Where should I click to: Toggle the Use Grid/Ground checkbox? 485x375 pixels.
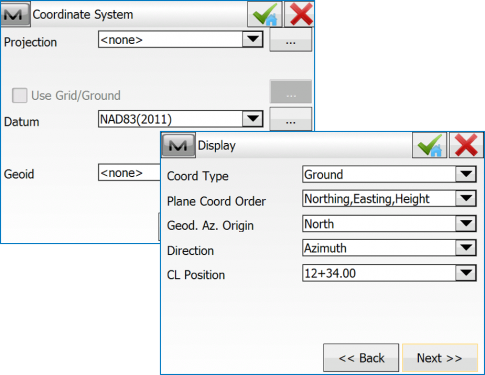(x=20, y=95)
